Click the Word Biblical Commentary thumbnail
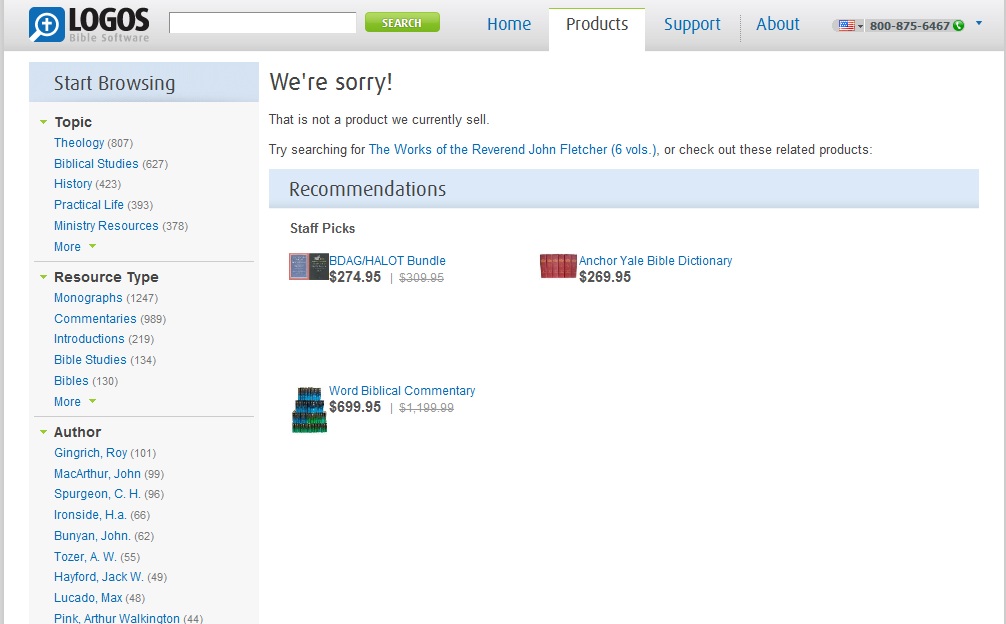Screen dimensions: 1006x624 coord(309,410)
